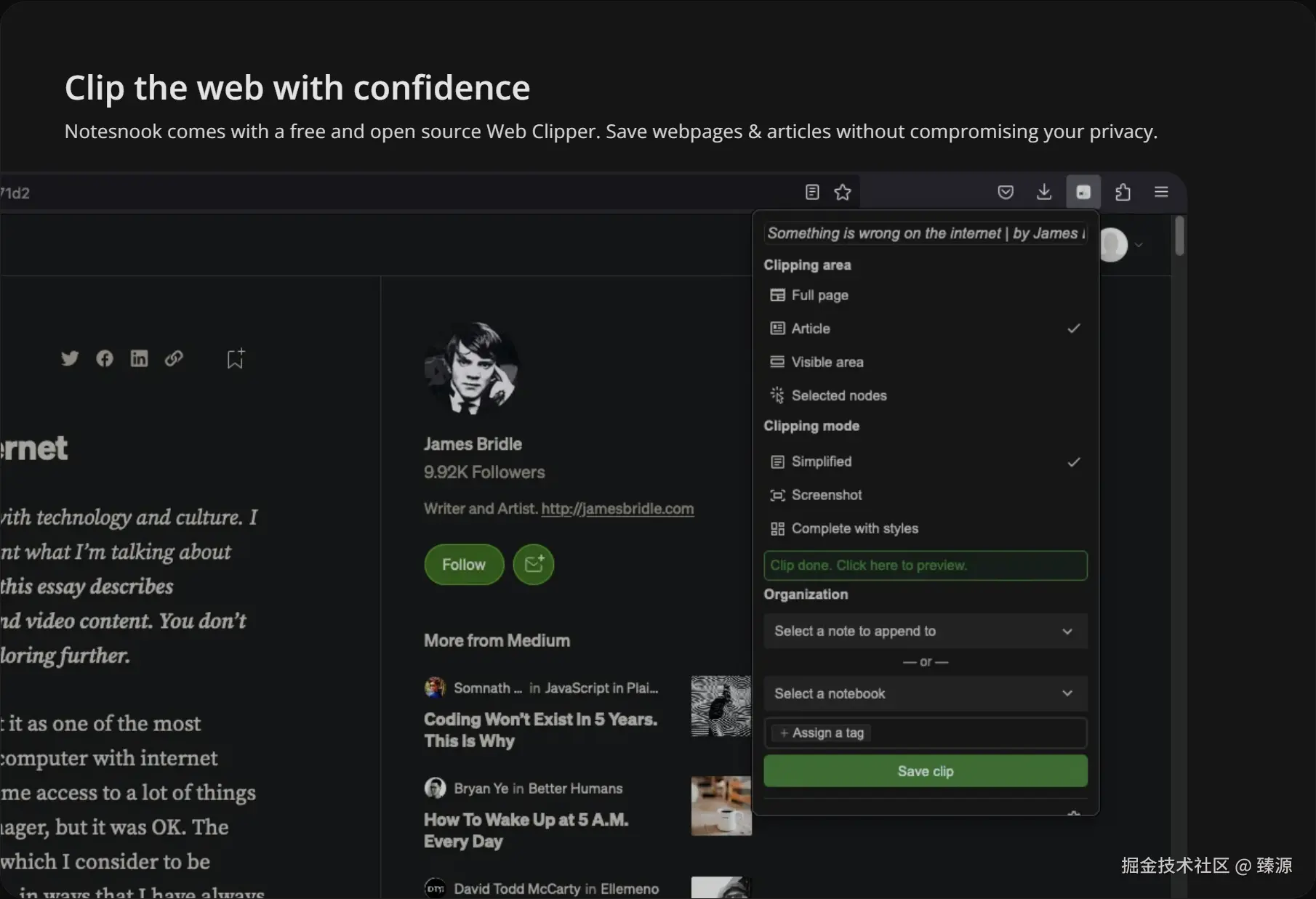The width and height of the screenshot is (1316, 899).
Task: Choose Complete with styles clipping mode
Action: [926, 528]
